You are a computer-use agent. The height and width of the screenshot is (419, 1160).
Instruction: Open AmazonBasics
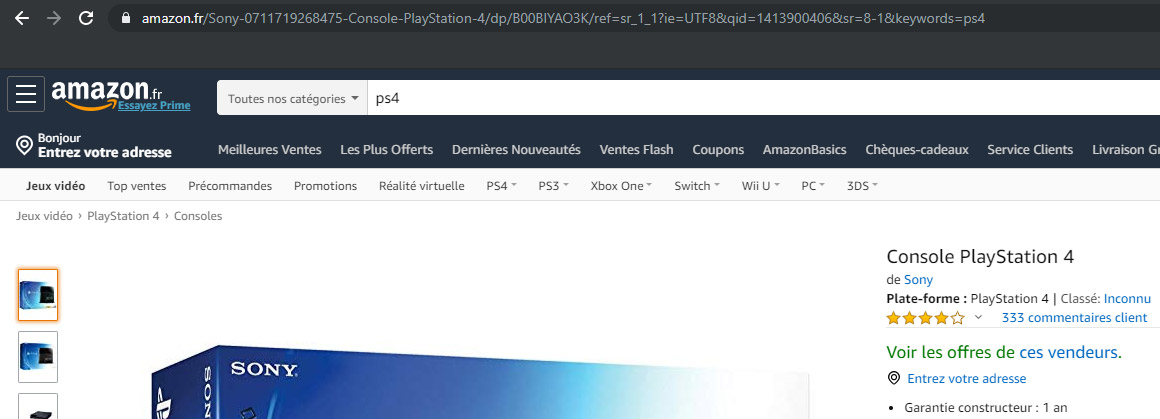[x=805, y=150]
